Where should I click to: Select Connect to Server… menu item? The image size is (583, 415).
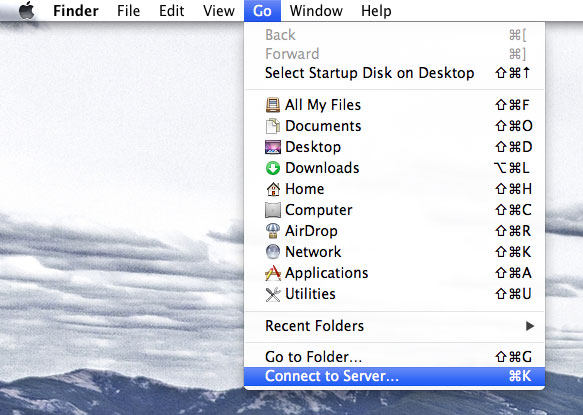pos(394,376)
